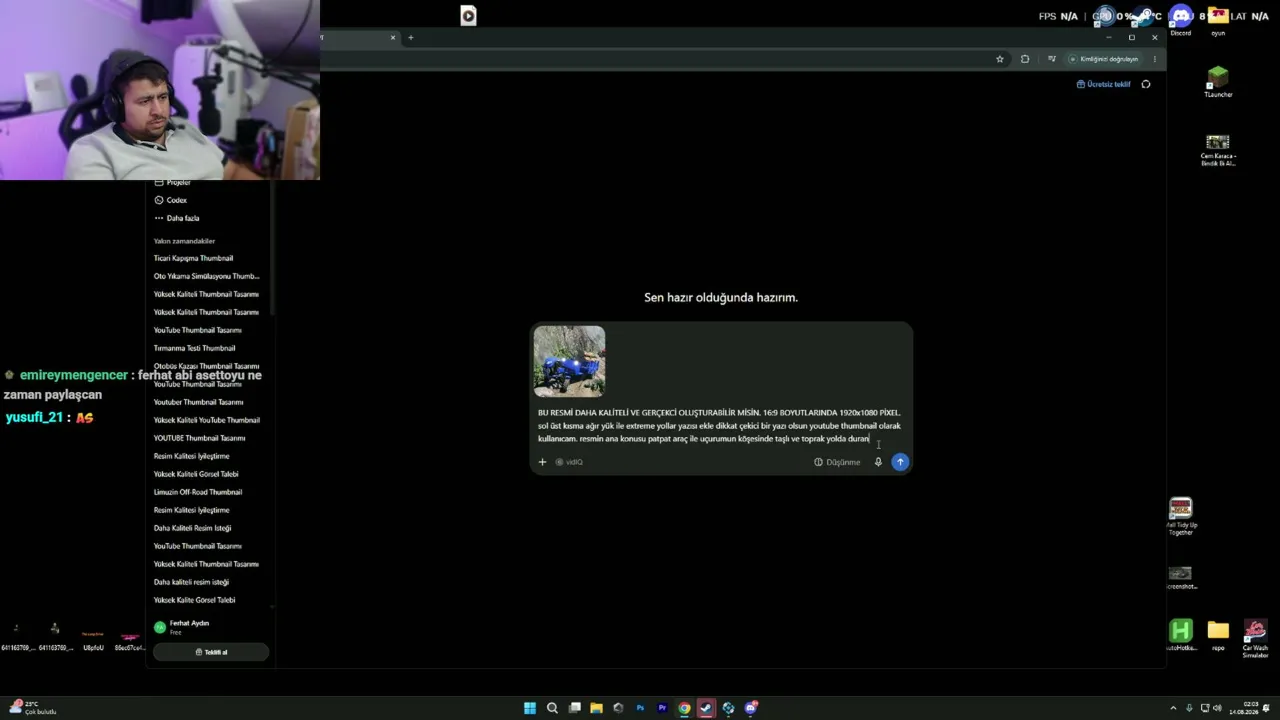Open the 'YOUTUBE Thumbnail Tasarımı' chat
The width and height of the screenshot is (1280, 720).
(x=199, y=438)
